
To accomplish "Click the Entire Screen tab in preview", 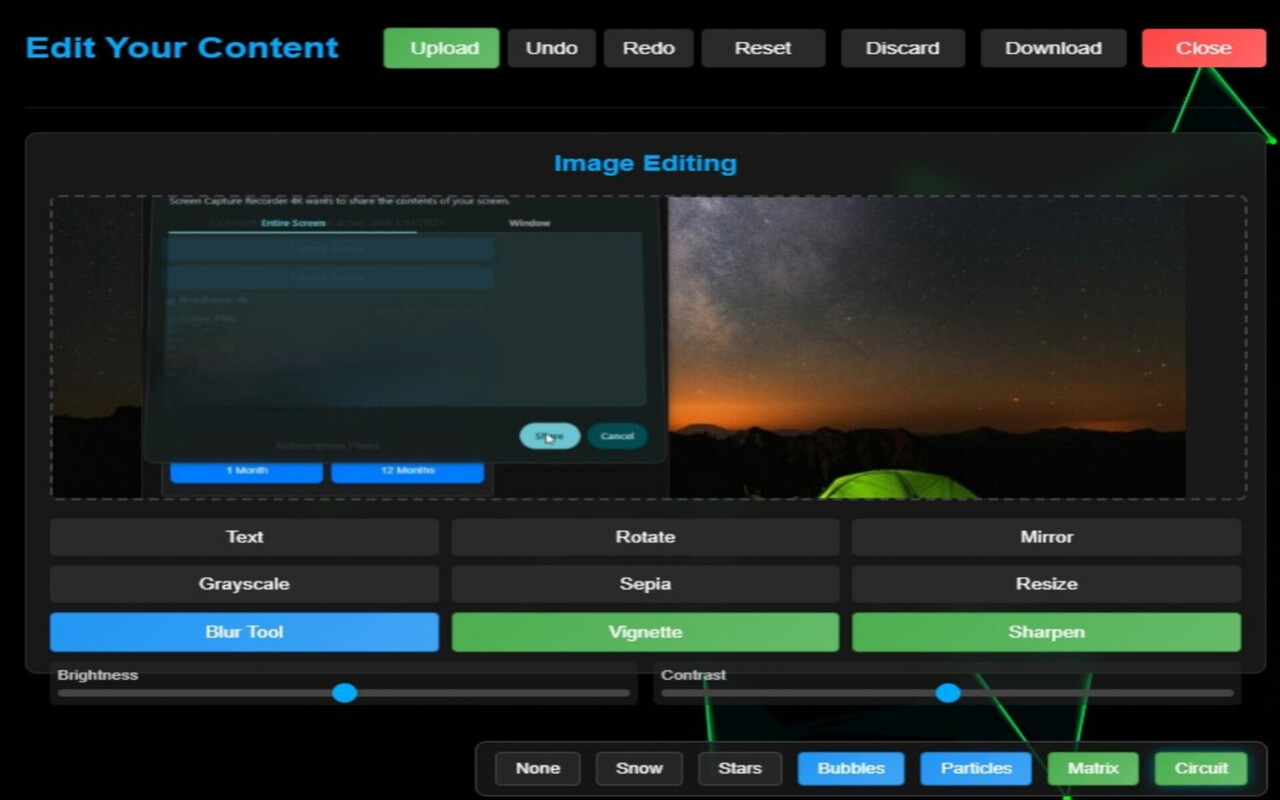I will [293, 223].
